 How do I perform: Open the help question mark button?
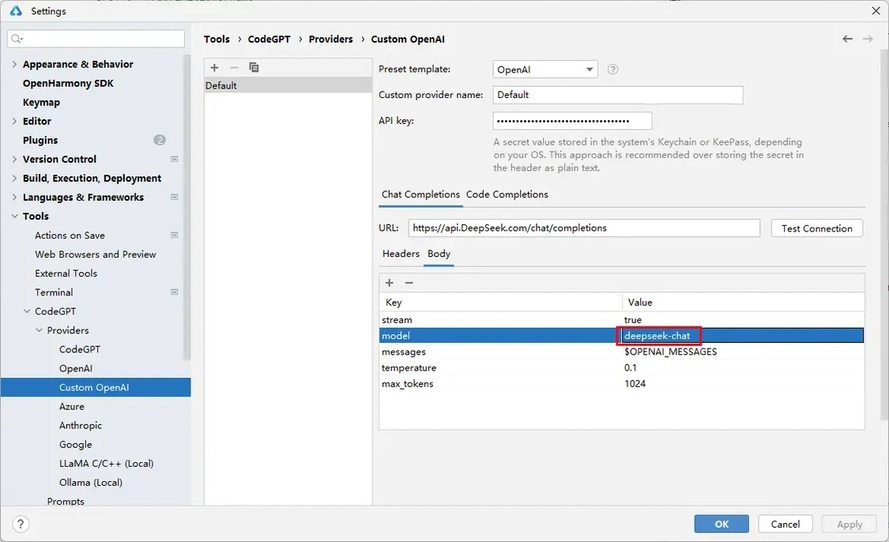coord(21,524)
